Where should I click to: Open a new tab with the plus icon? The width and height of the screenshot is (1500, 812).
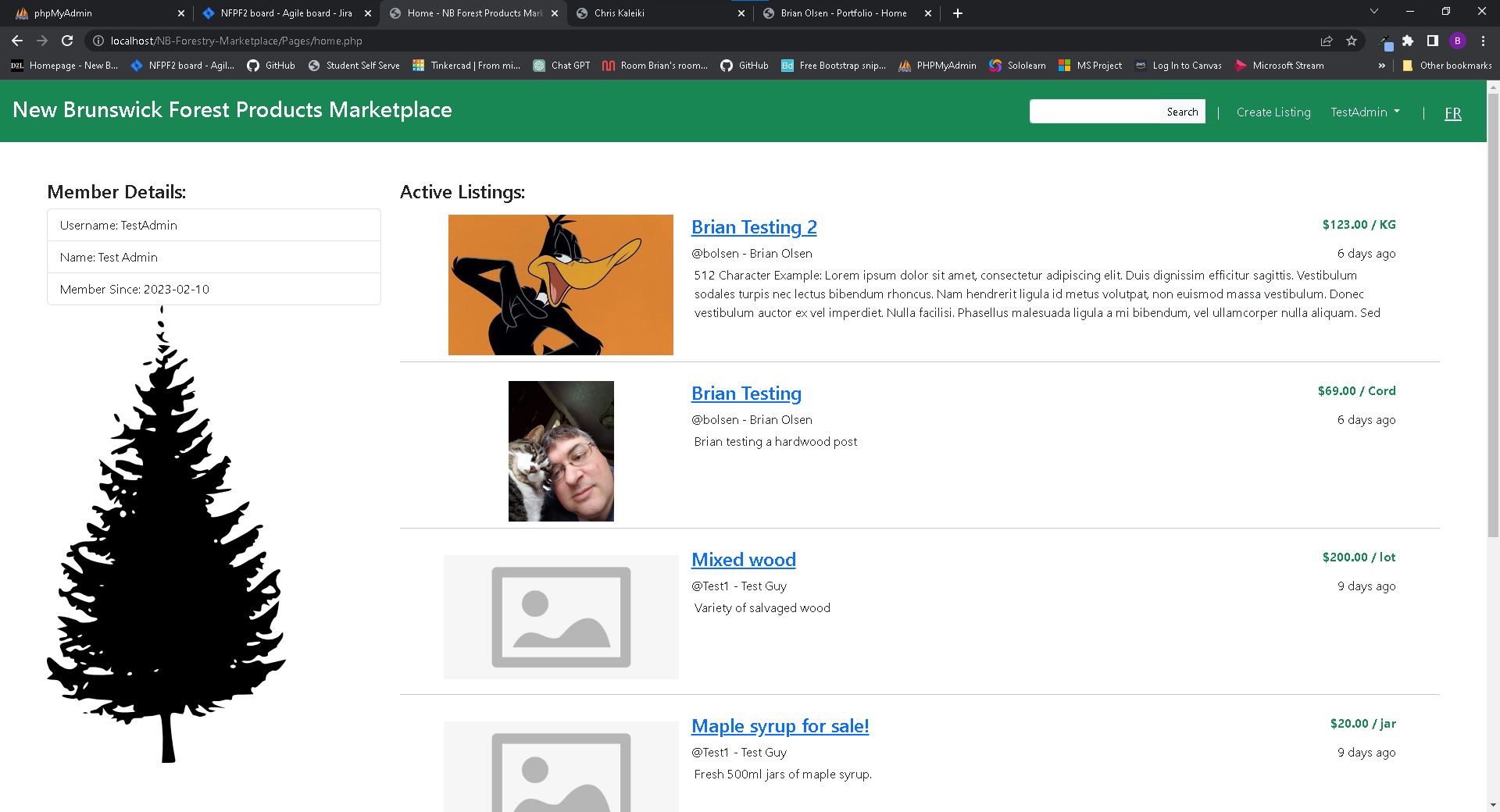coord(958,13)
